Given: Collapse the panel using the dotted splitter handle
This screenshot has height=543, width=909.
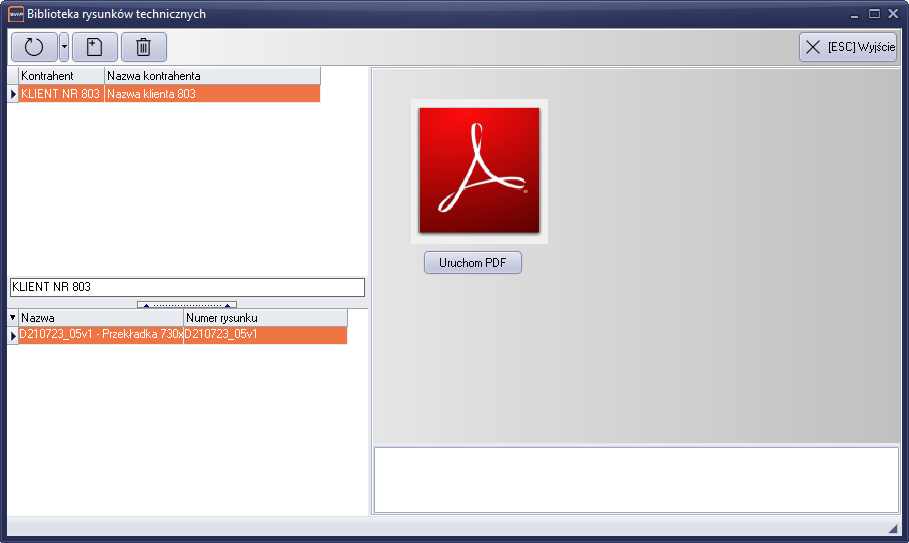Looking at the screenshot, I should pyautogui.click(x=187, y=304).
